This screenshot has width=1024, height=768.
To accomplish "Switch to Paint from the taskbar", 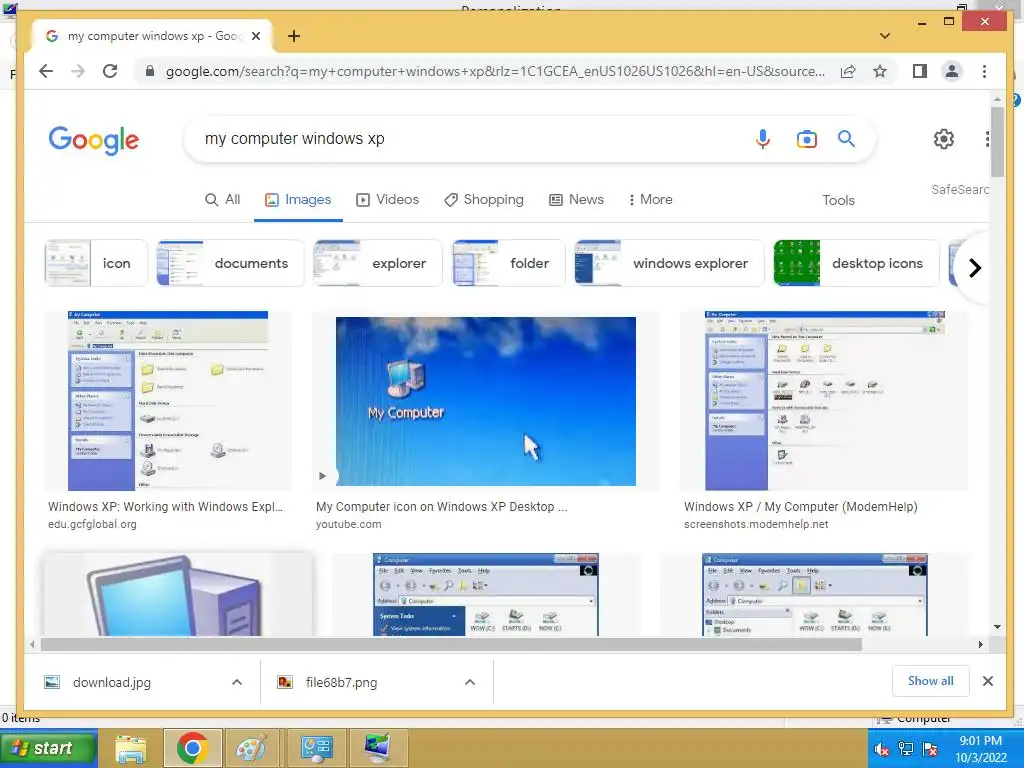I will click(x=251, y=748).
